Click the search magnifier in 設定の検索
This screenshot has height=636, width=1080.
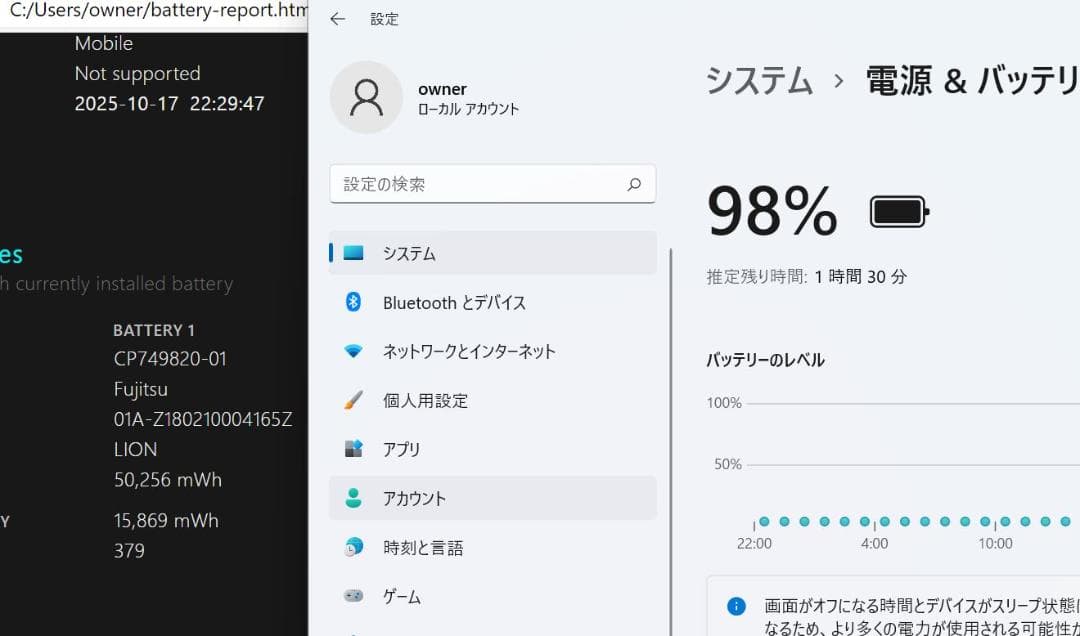click(634, 184)
